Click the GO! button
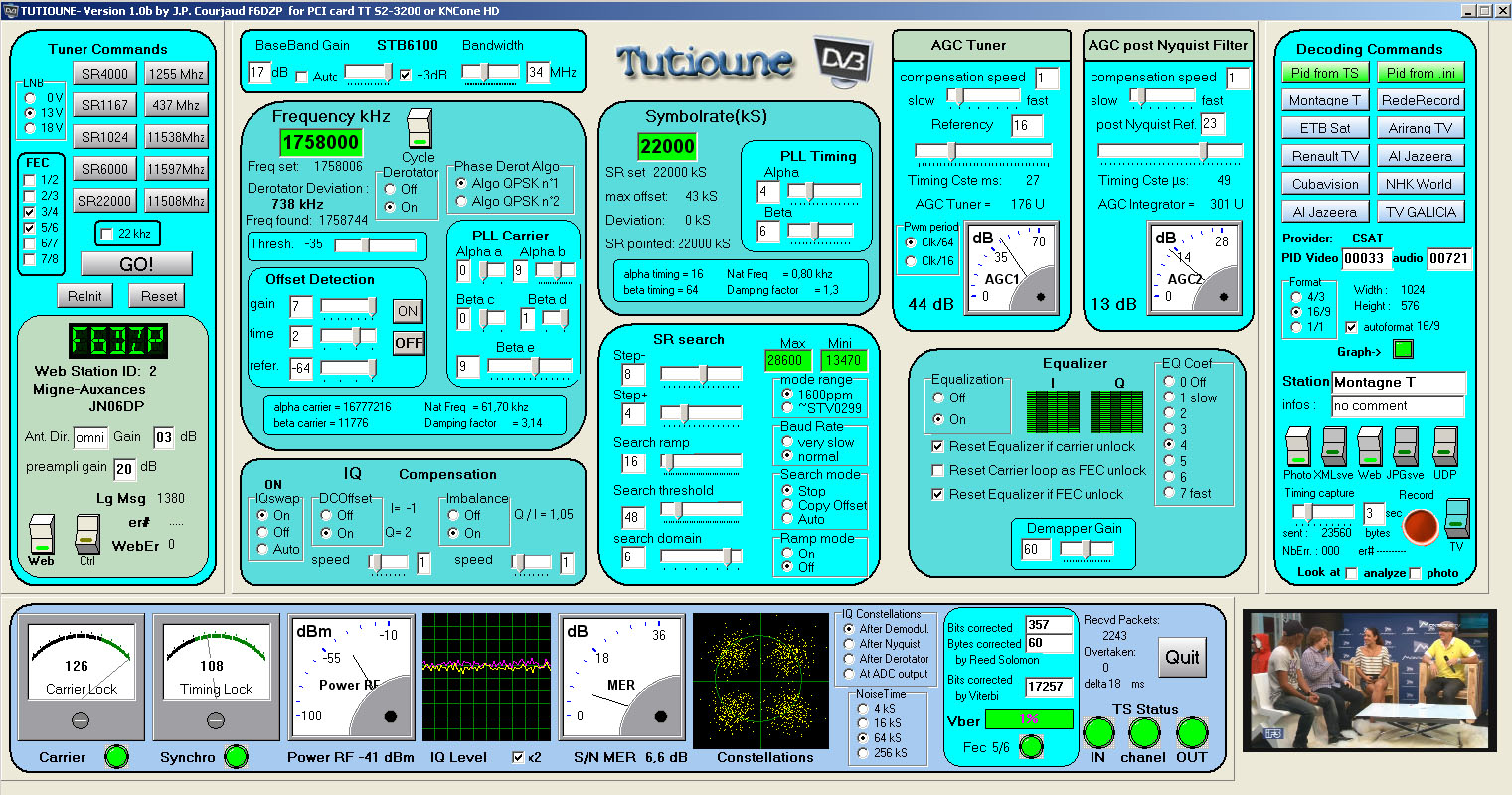Image resolution: width=1512 pixels, height=795 pixels. coord(136,264)
